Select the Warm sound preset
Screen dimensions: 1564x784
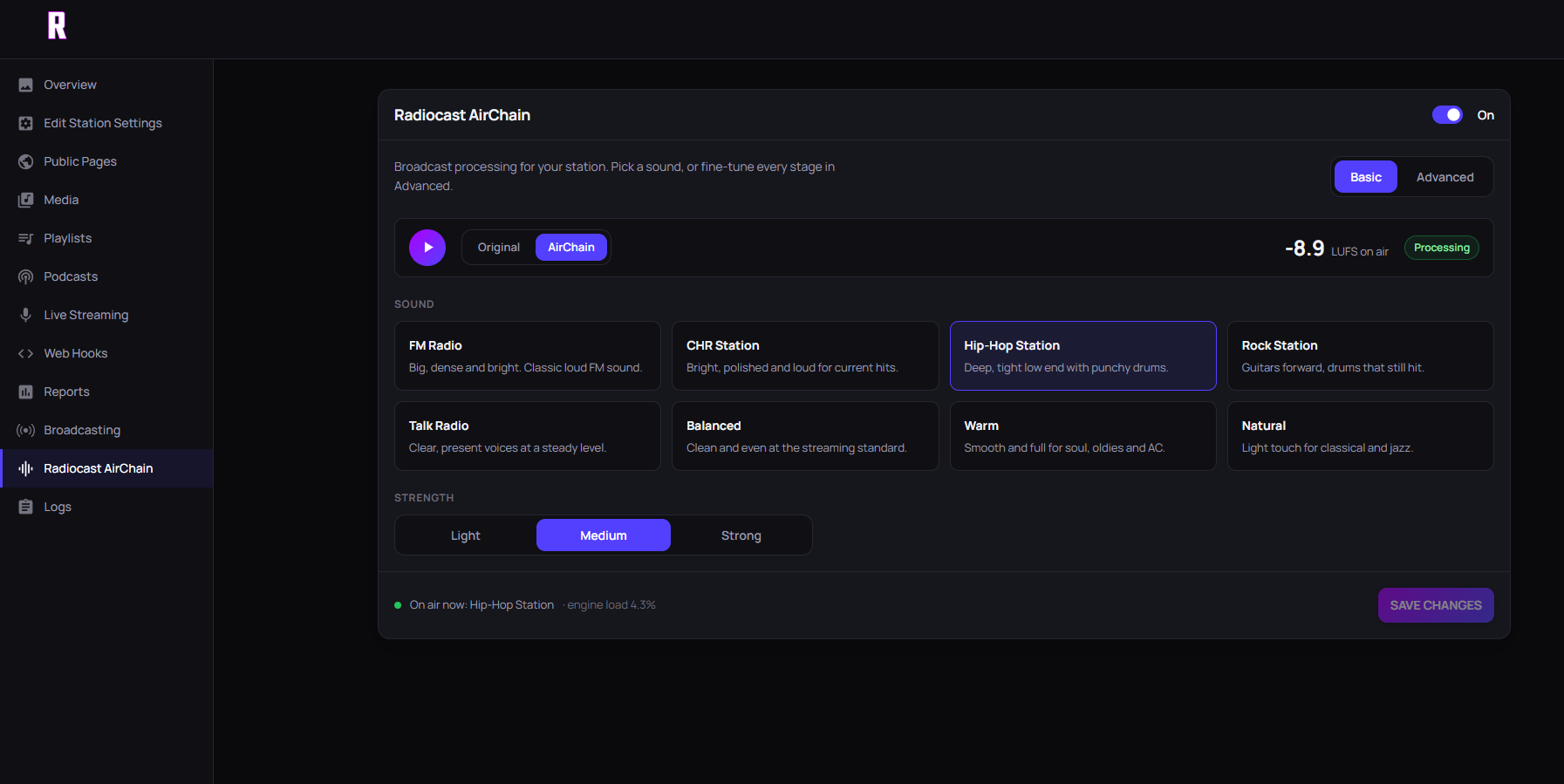(x=1083, y=436)
